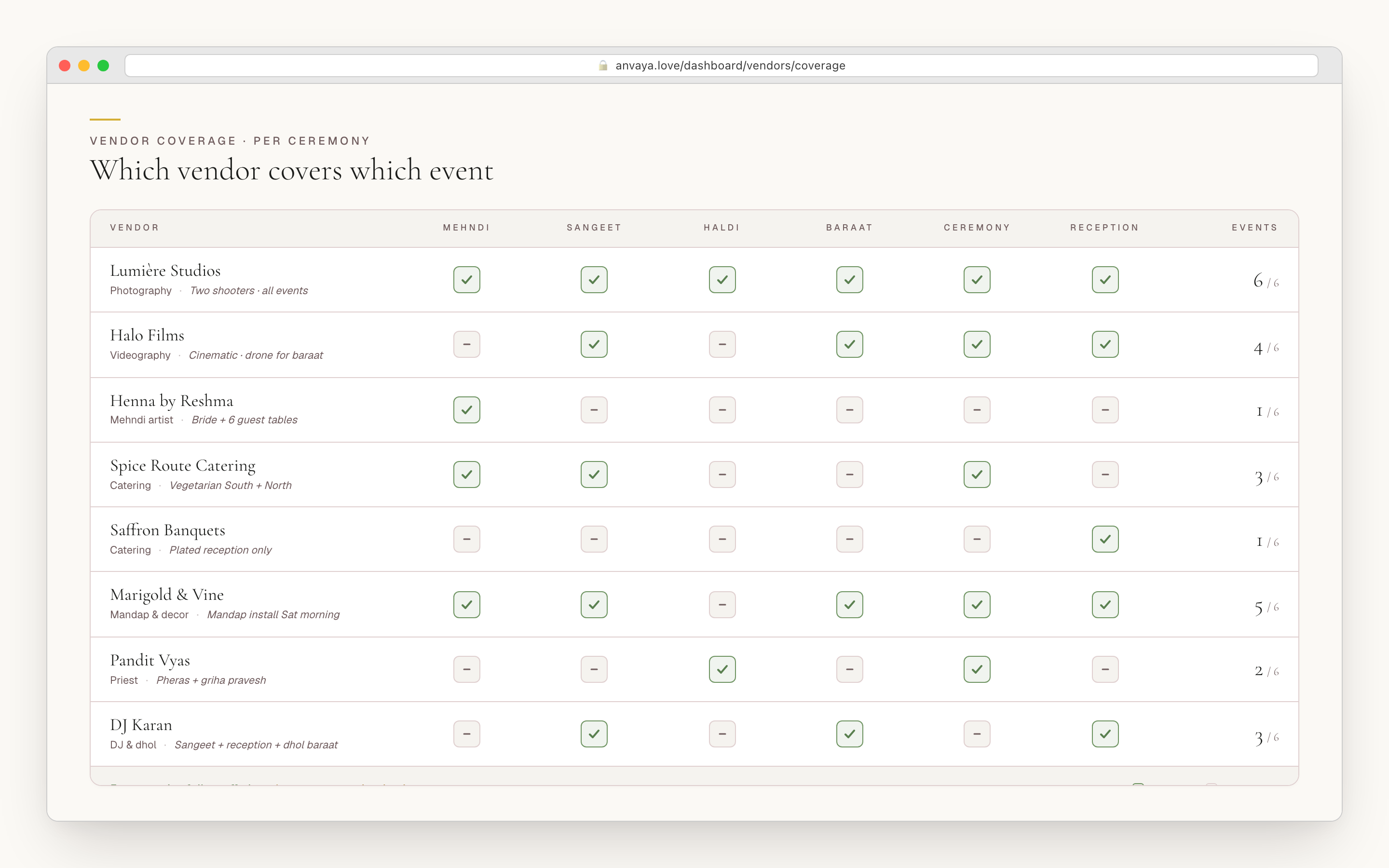Enable Pandit Vyas Sangeet coverage
The height and width of the screenshot is (868, 1389).
click(x=594, y=669)
